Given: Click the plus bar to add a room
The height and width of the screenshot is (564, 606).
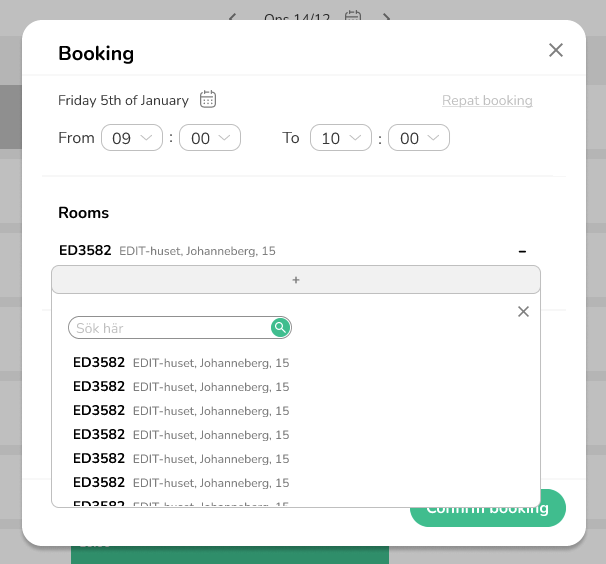Looking at the screenshot, I should point(296,280).
